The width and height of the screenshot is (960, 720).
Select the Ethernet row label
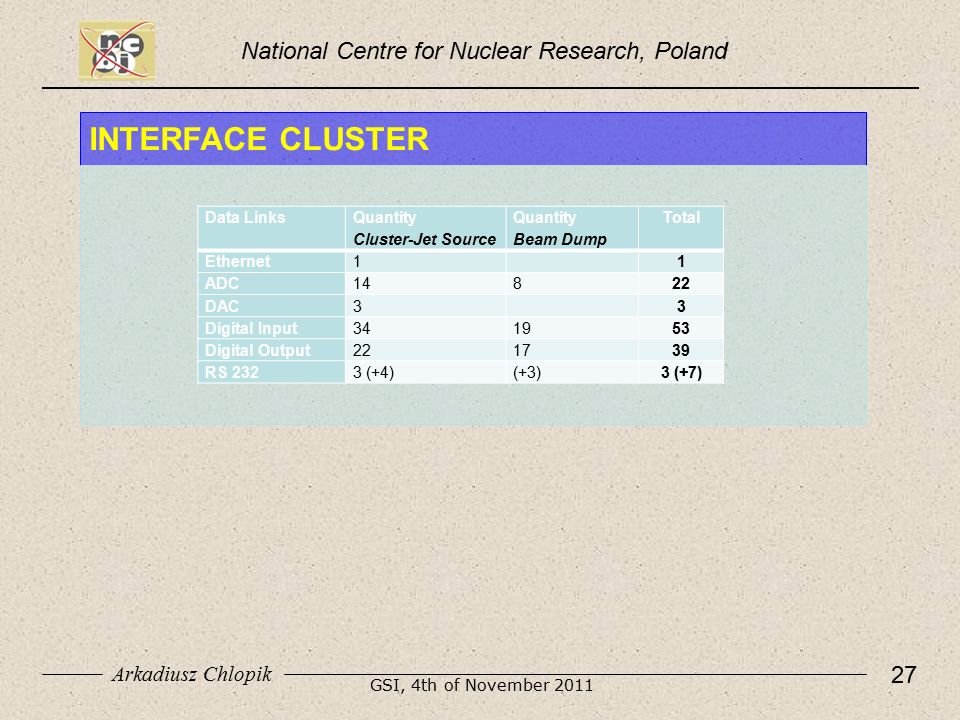[x=237, y=261]
